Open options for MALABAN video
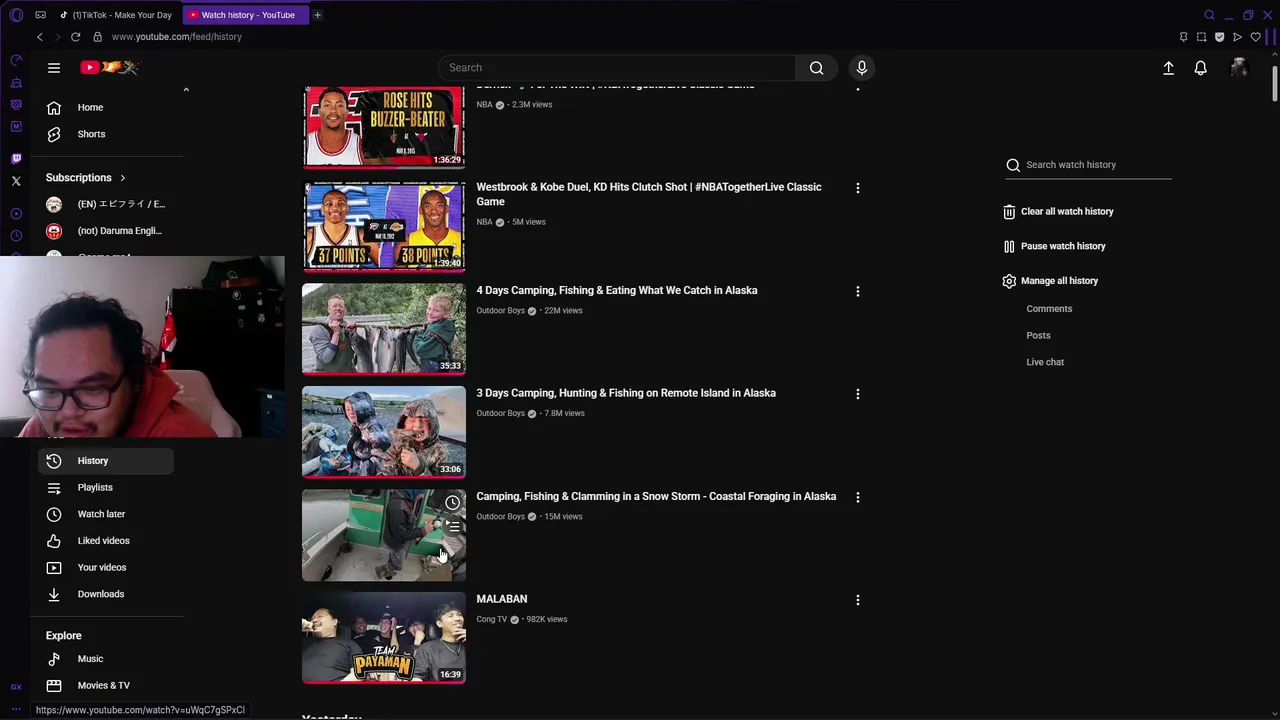Screen dimensions: 1280x720 point(857,600)
